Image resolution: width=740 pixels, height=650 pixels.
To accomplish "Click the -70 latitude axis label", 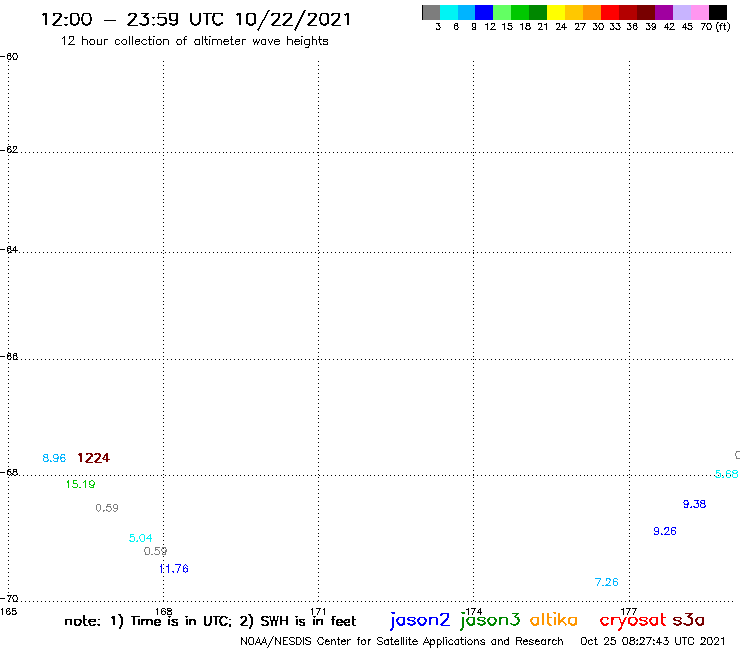I will click(x=9, y=599).
